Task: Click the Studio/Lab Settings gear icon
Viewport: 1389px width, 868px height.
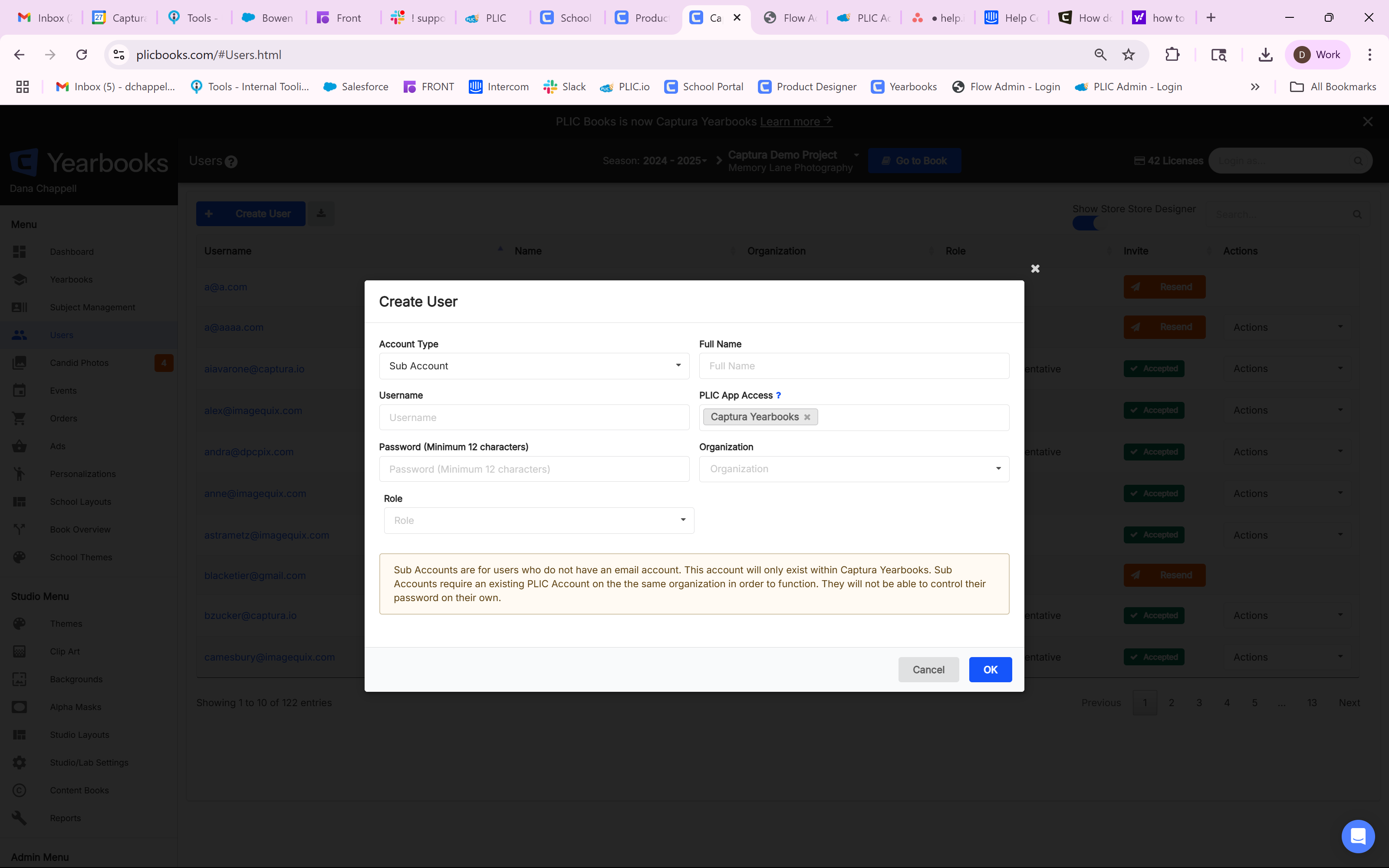Action: coord(19,763)
